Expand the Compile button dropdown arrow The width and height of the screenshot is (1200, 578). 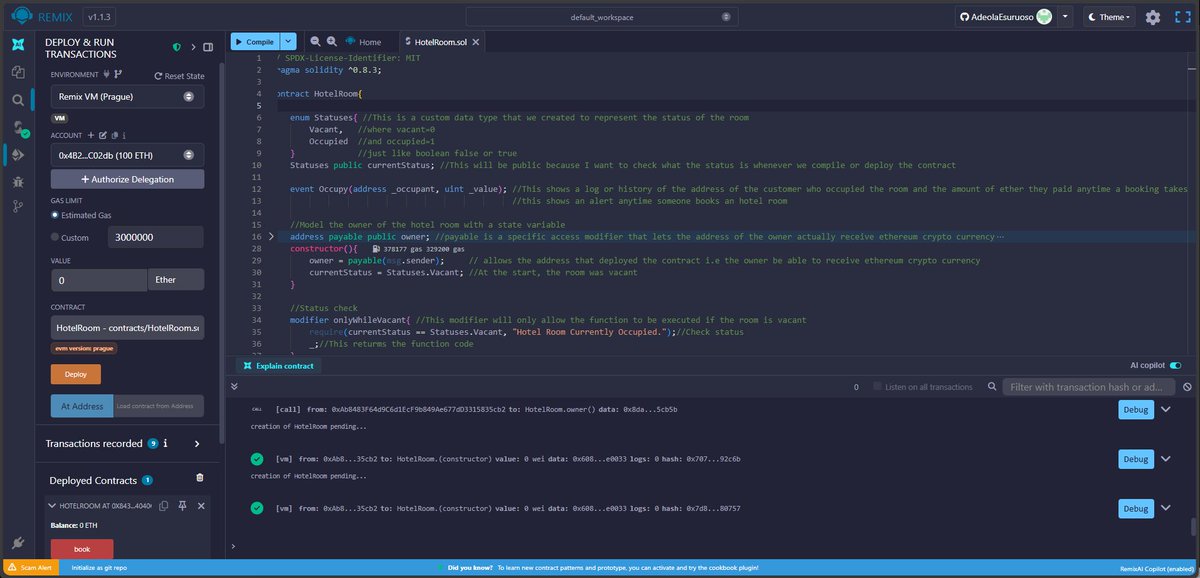pos(288,42)
